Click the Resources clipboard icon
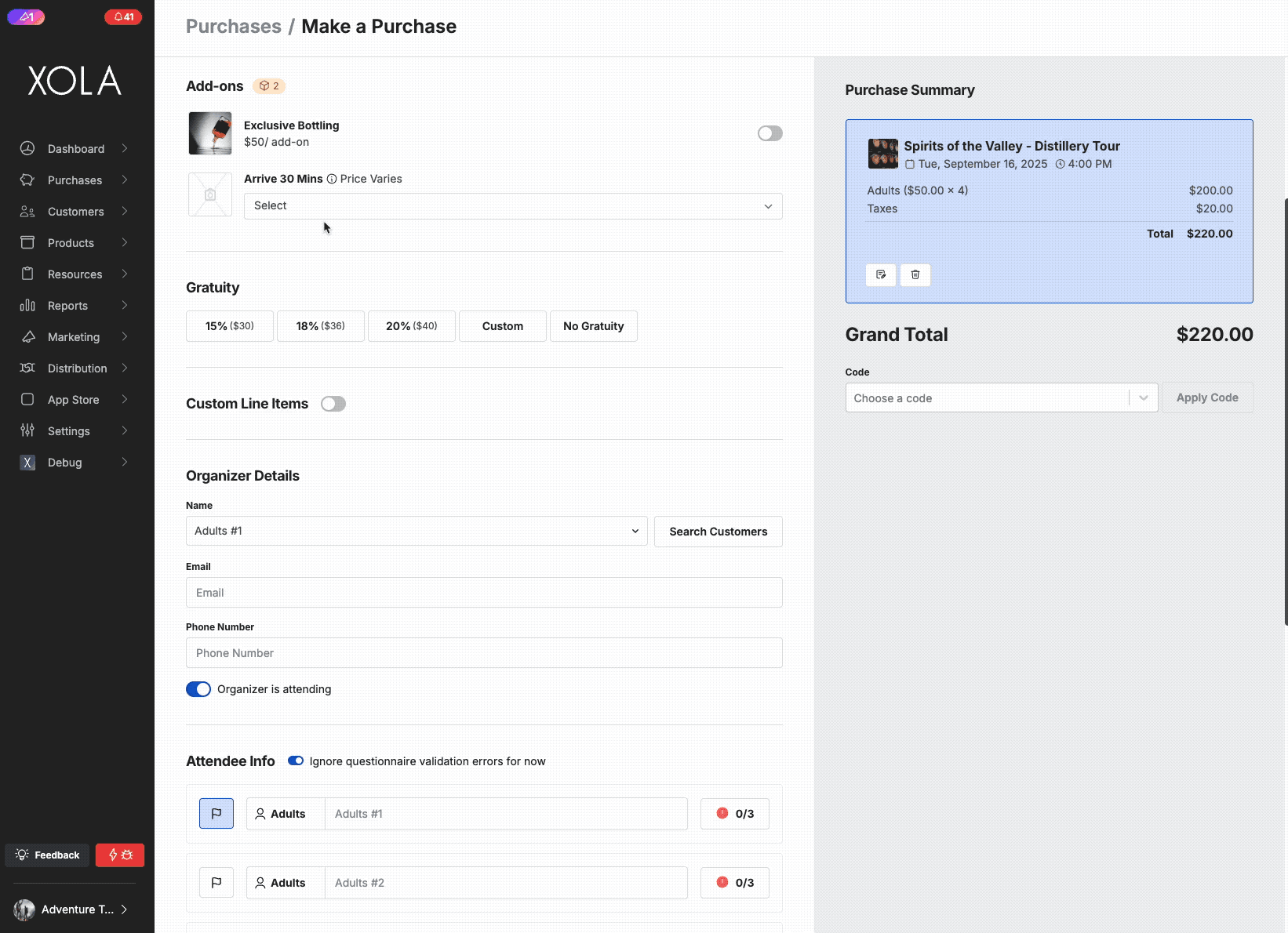Screen dimensions: 1288x933 click(x=27, y=274)
